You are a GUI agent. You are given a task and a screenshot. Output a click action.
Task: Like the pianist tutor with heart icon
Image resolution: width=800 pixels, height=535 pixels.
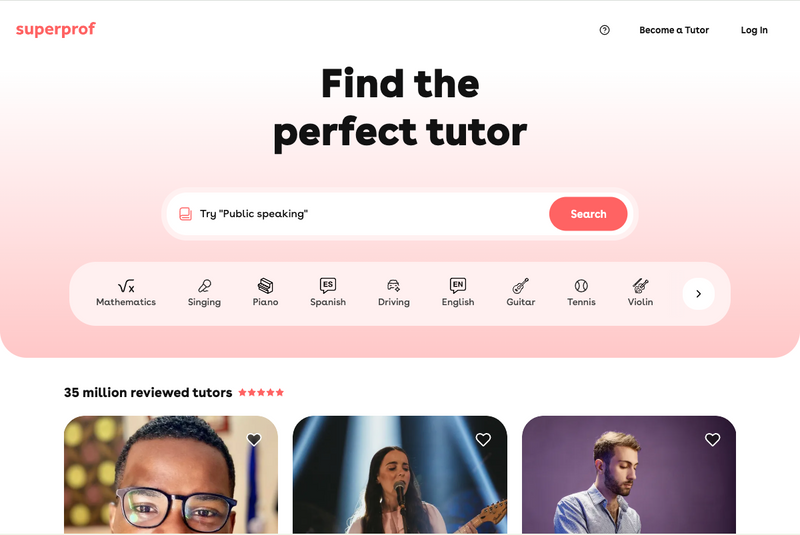[x=712, y=439]
